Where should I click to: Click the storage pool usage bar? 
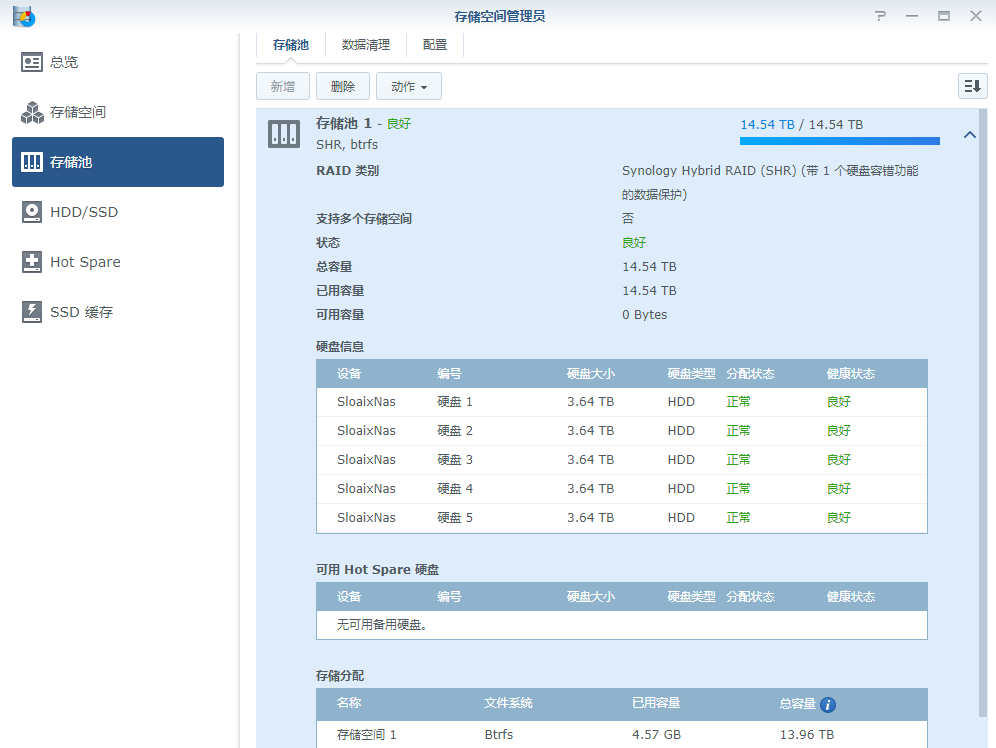pos(839,141)
